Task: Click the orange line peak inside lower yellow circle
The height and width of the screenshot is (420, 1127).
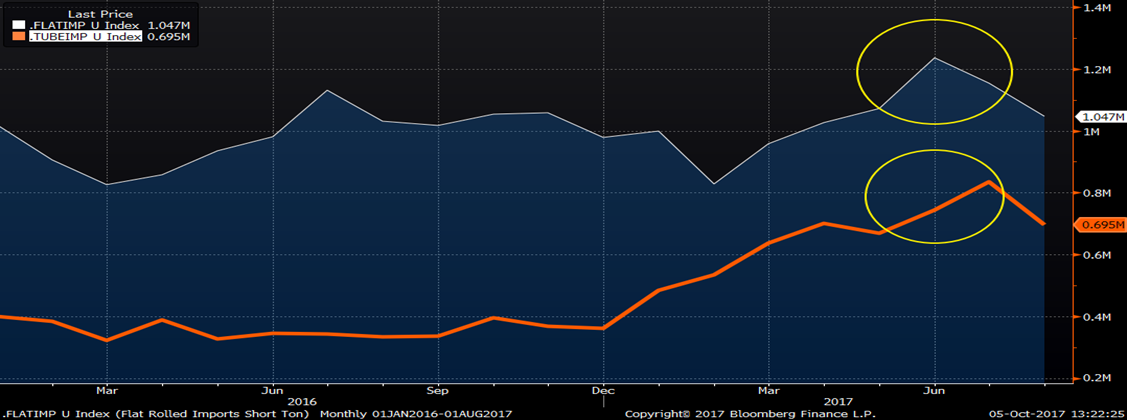Action: (x=989, y=182)
